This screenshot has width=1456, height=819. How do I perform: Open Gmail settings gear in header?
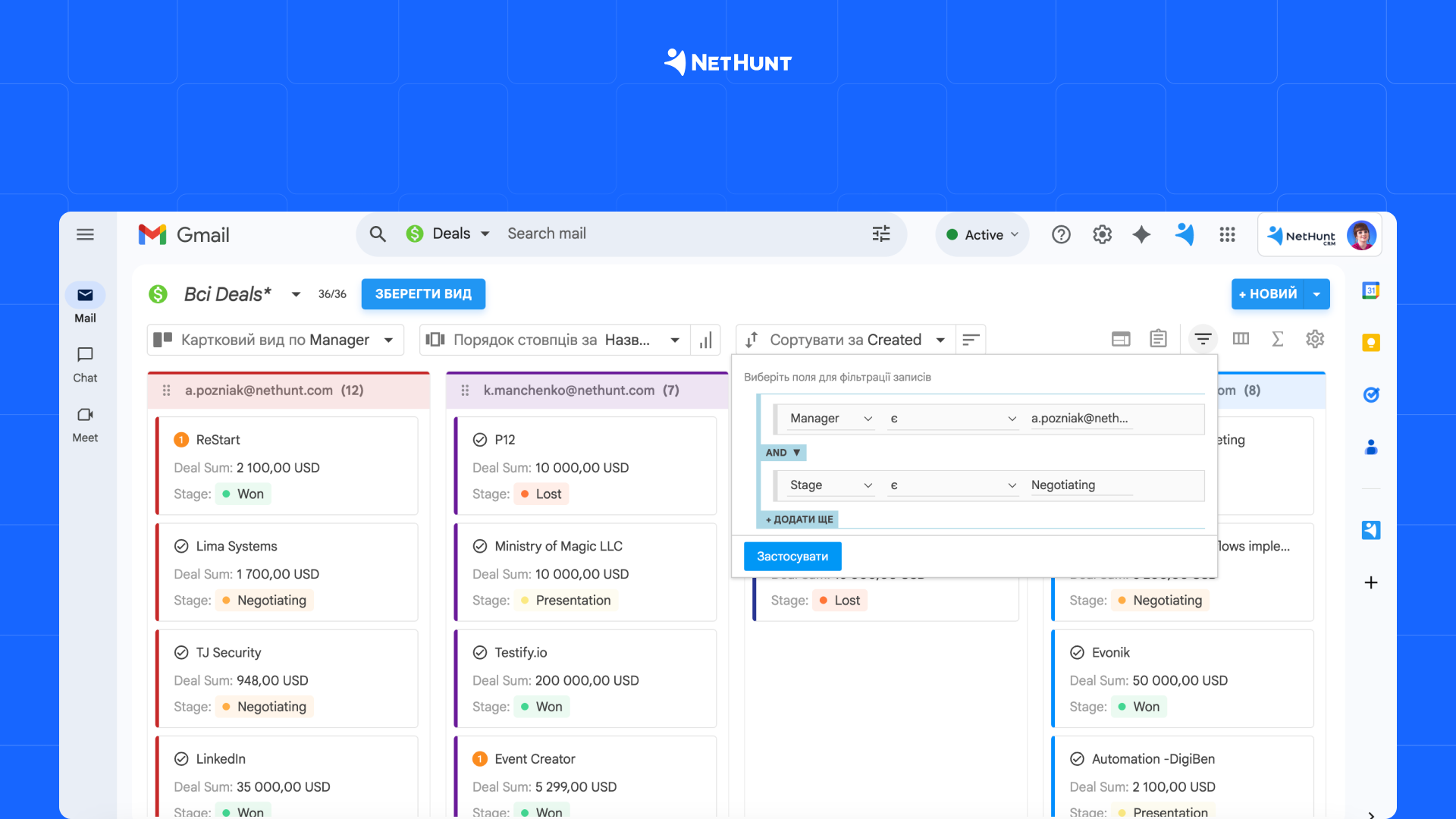pos(1102,234)
